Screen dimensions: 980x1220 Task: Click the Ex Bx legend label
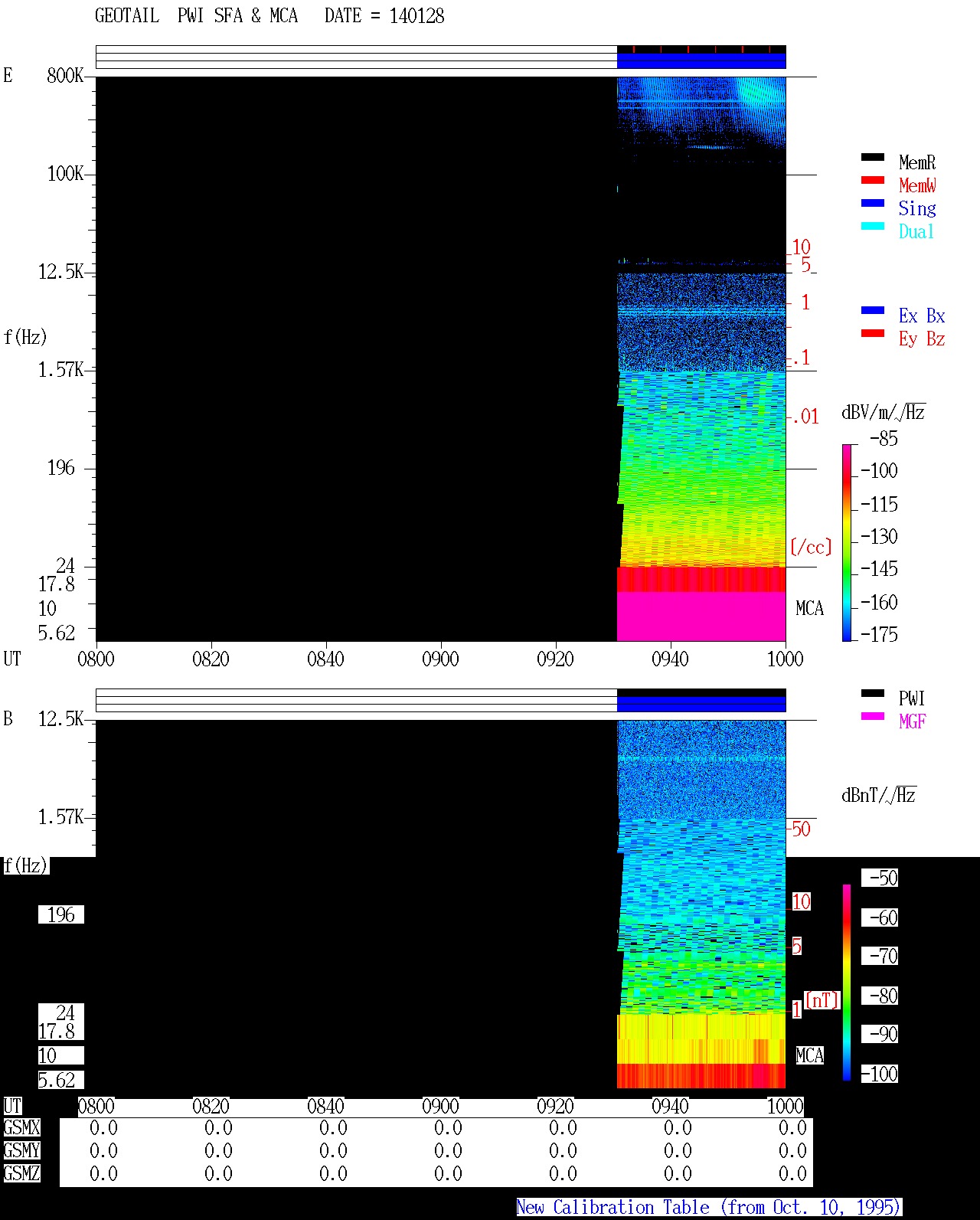[x=922, y=316]
